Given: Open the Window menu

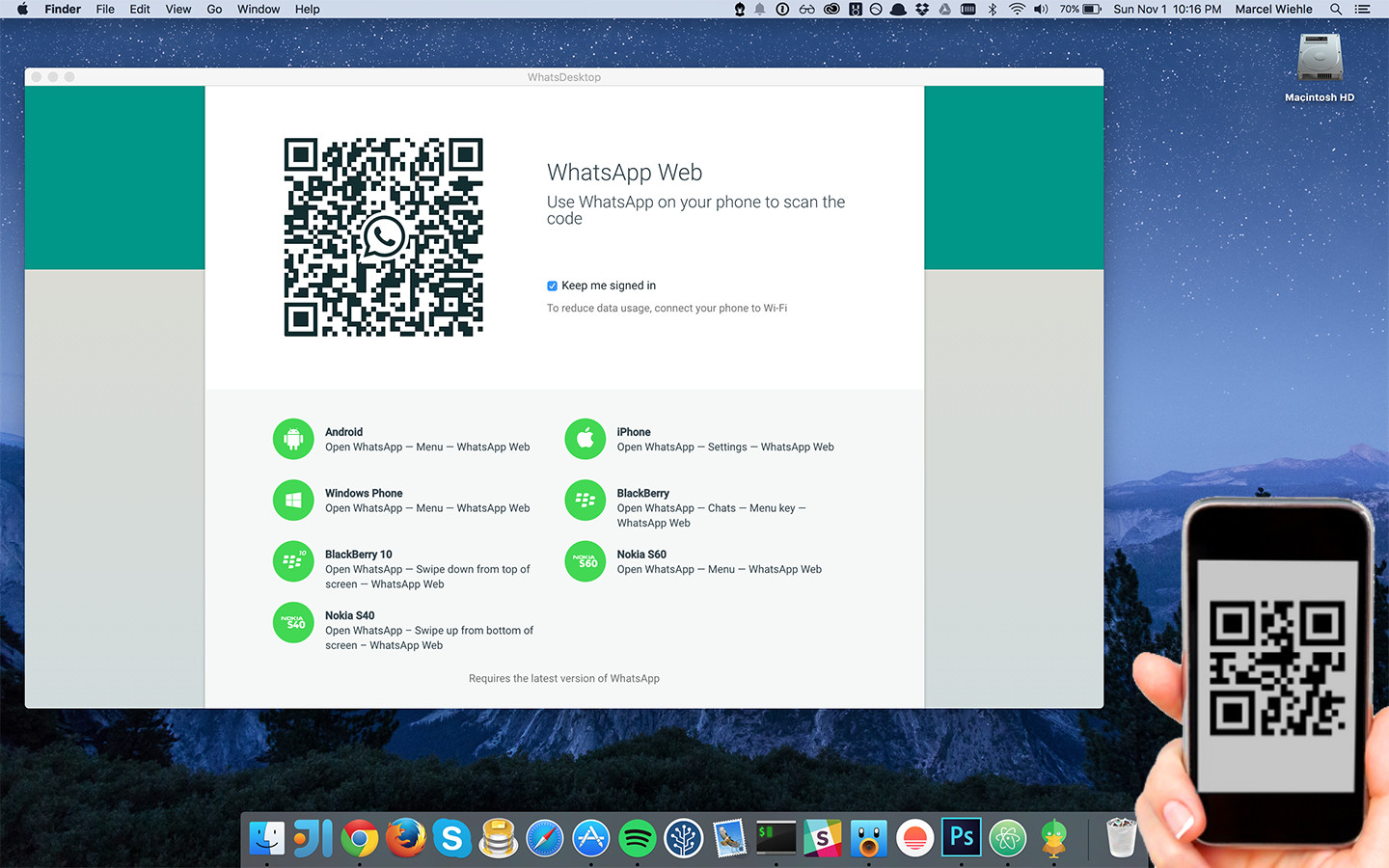Looking at the screenshot, I should pos(259,9).
